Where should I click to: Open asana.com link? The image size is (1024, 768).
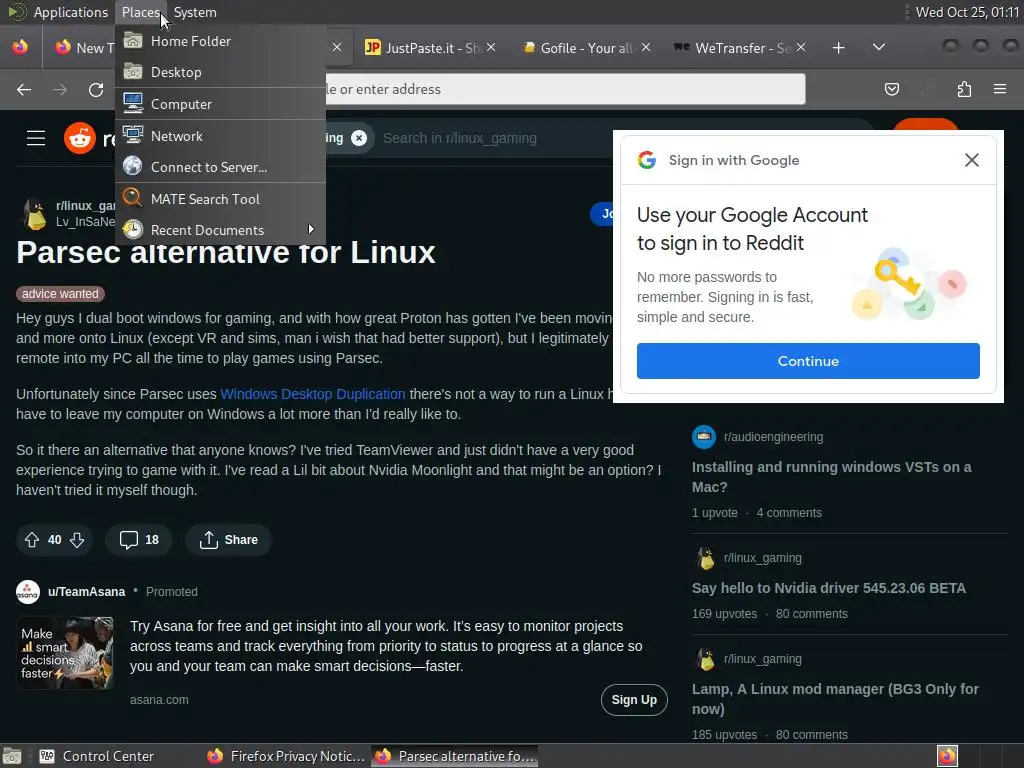159,699
